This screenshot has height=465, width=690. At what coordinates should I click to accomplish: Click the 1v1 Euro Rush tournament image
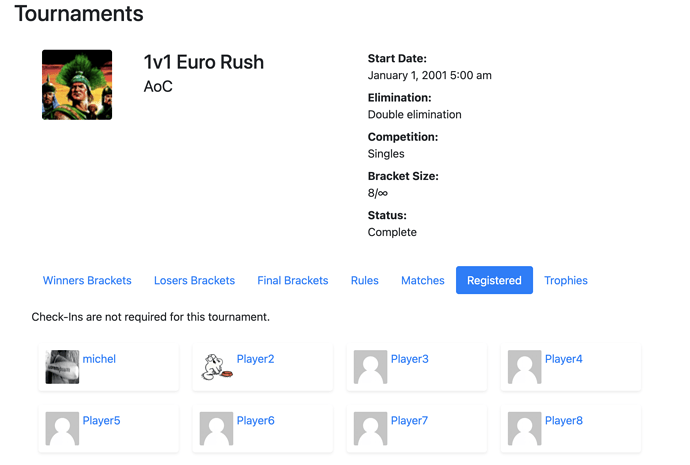77,84
